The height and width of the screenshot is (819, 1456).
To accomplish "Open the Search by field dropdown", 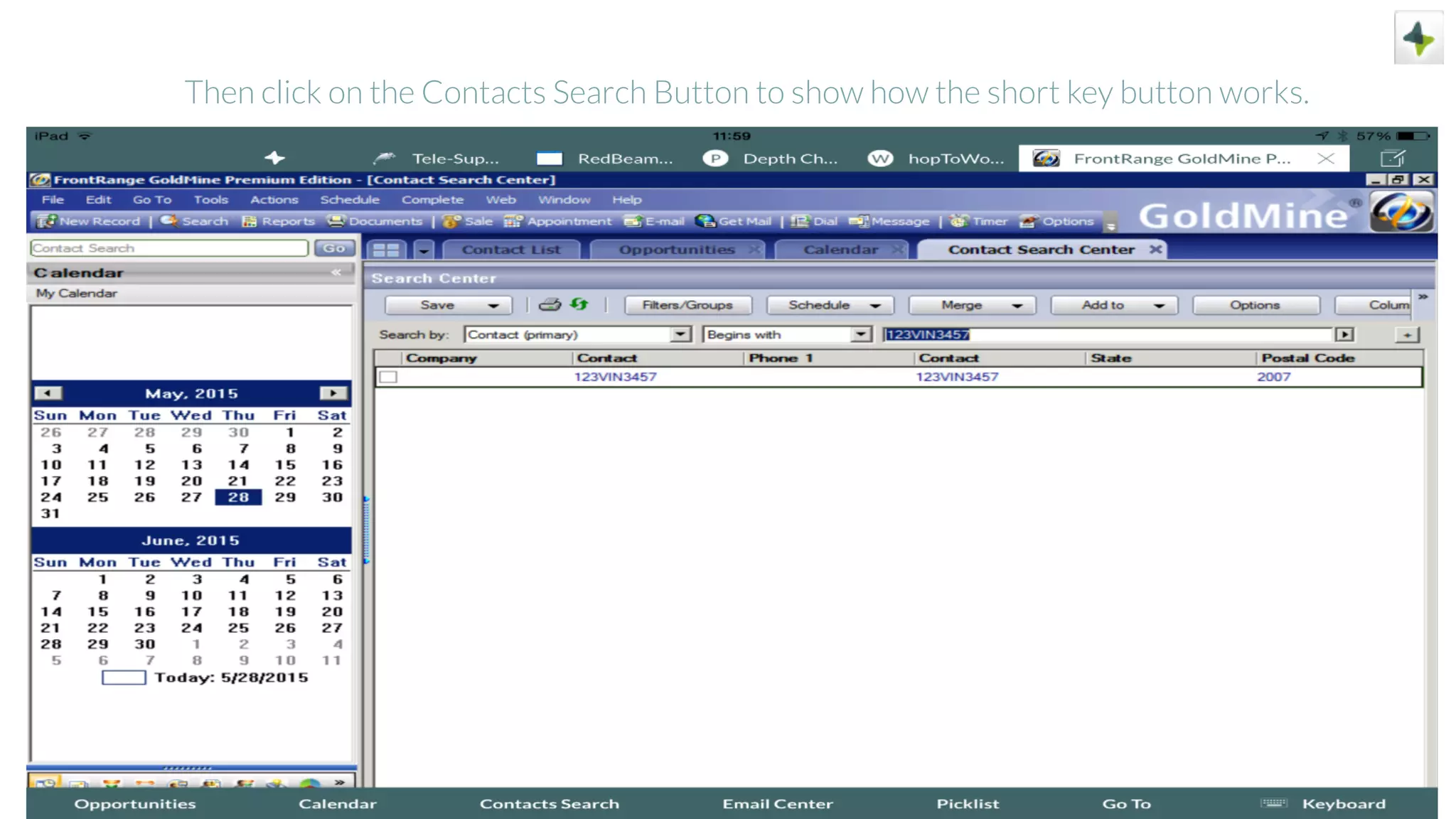I will tap(680, 334).
